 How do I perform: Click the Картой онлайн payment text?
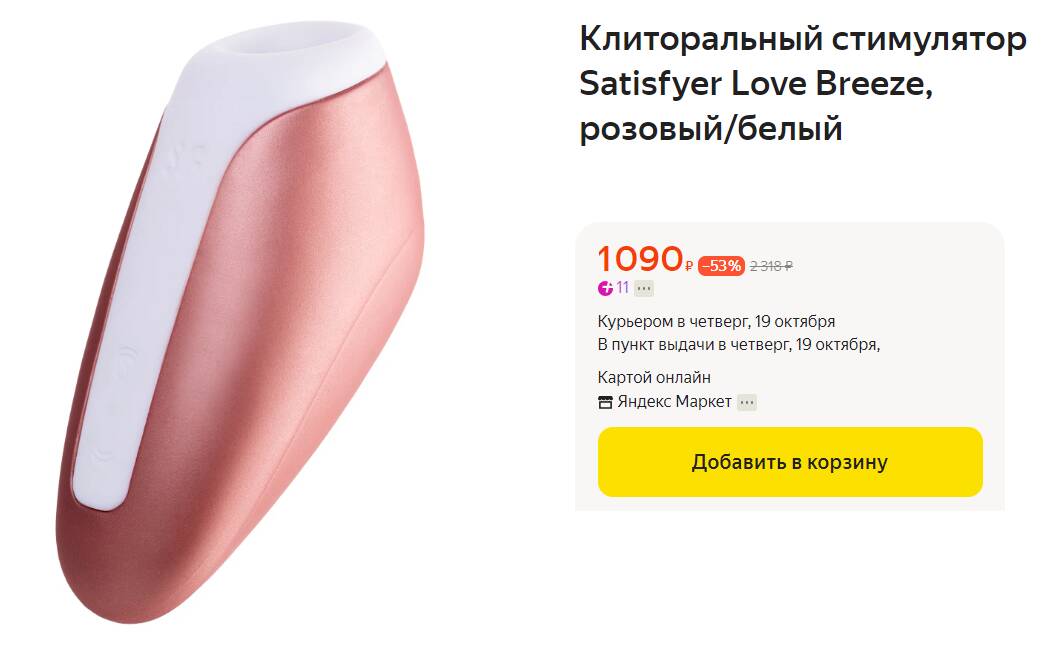click(654, 377)
